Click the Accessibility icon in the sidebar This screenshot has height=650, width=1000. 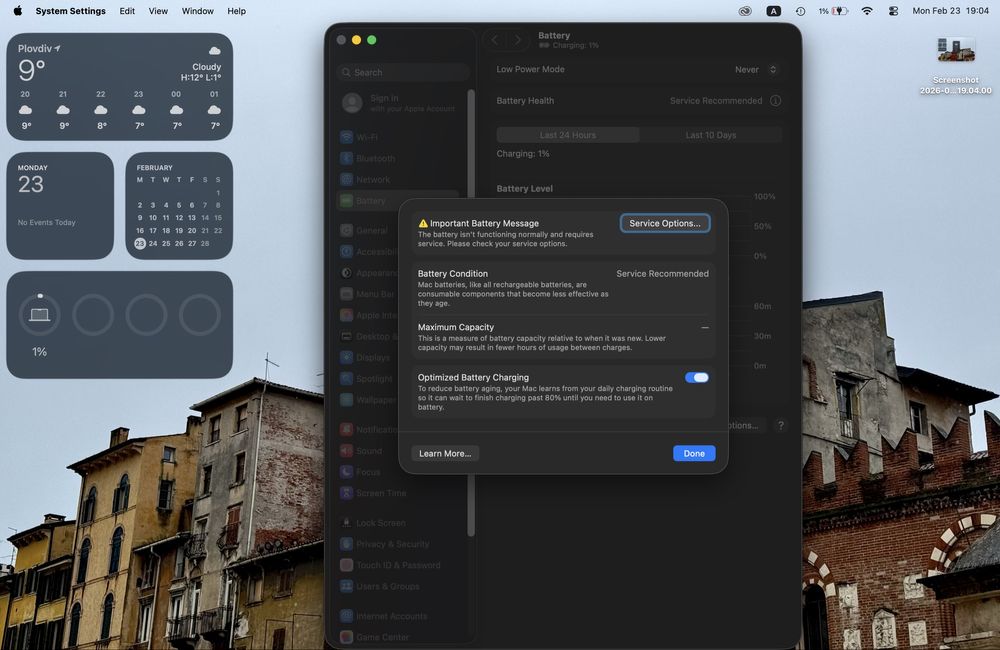346,251
